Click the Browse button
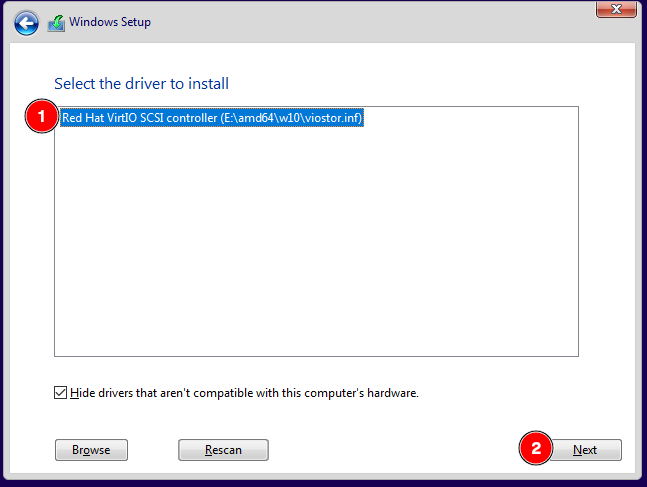 91,450
